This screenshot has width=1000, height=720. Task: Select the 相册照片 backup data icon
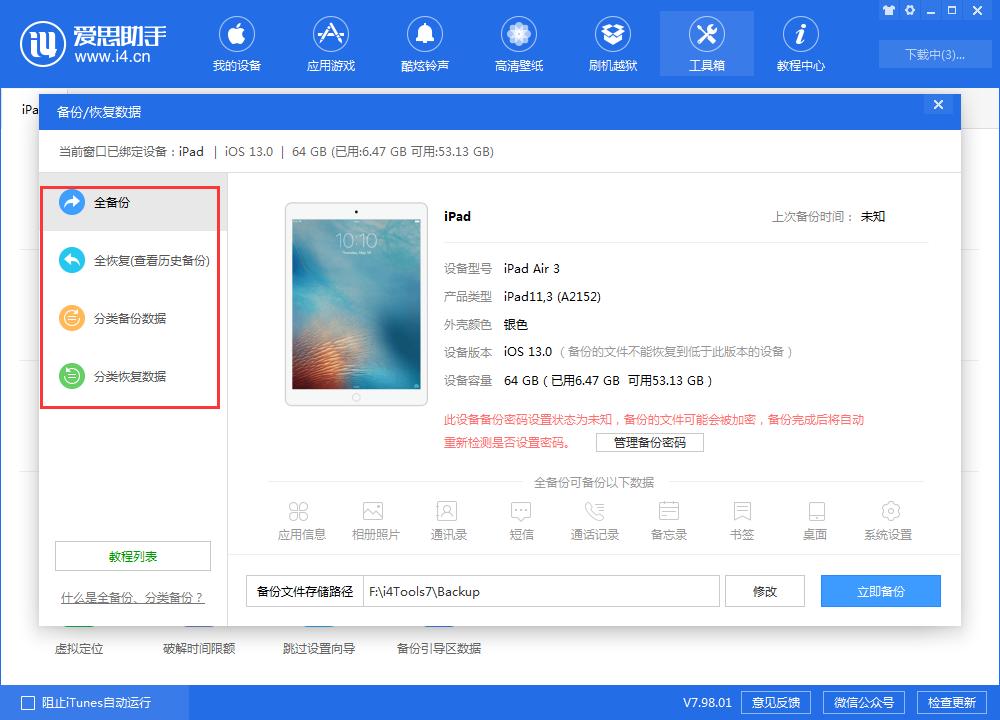click(x=373, y=517)
